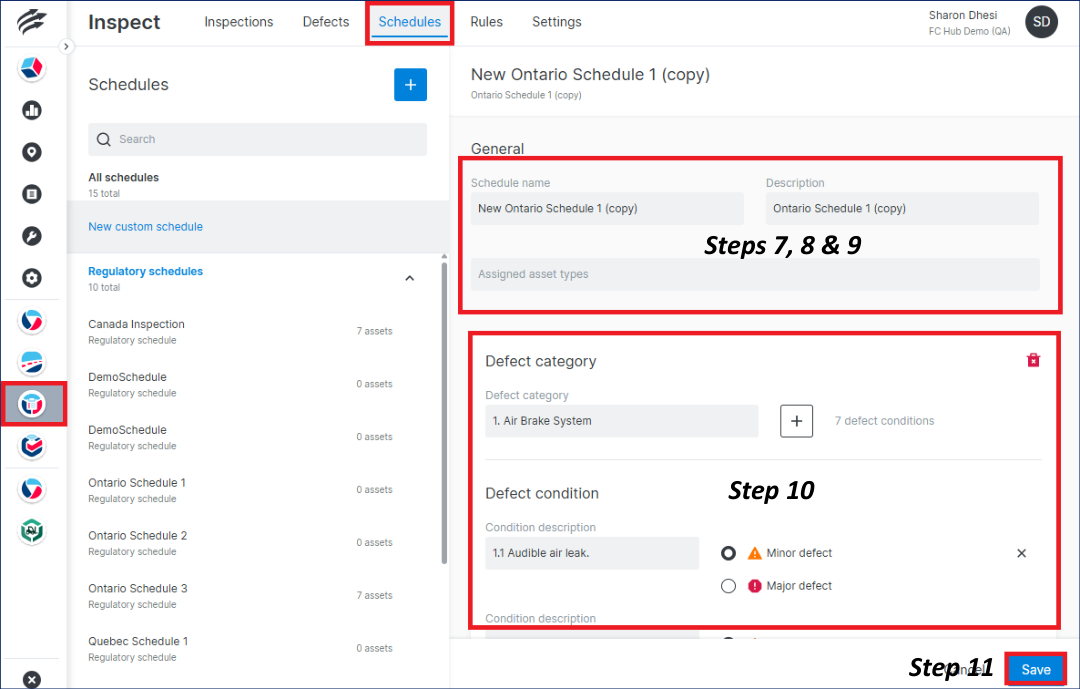Select the Minor defect radio button
1080x689 pixels.
pos(729,553)
